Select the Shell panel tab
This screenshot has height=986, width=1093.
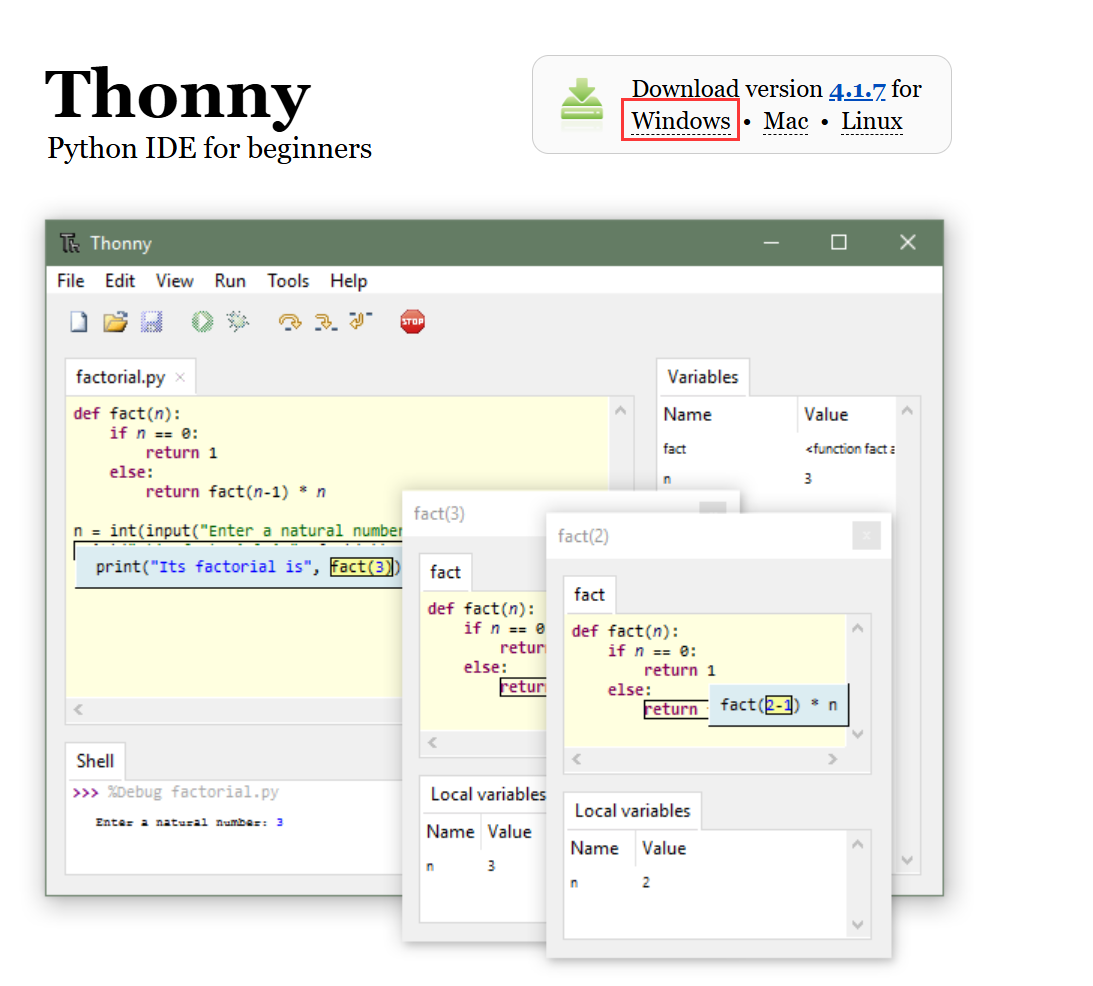(x=95, y=761)
